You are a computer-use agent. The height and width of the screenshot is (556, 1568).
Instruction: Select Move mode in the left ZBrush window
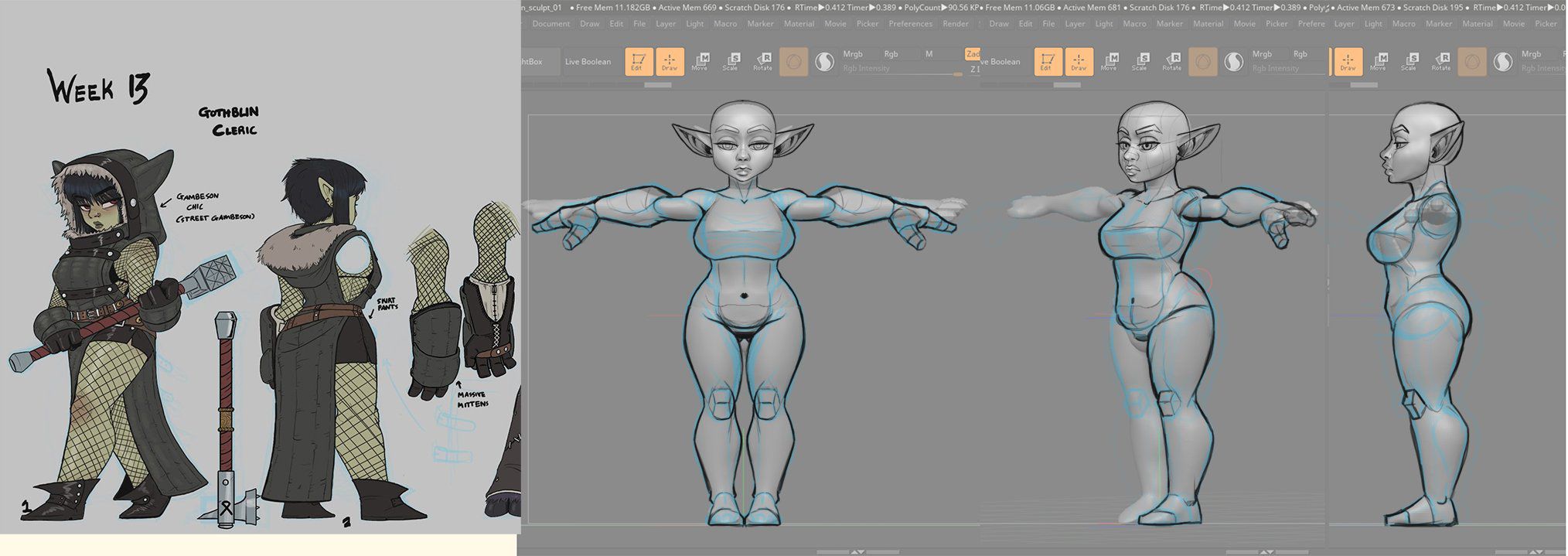coord(700,62)
